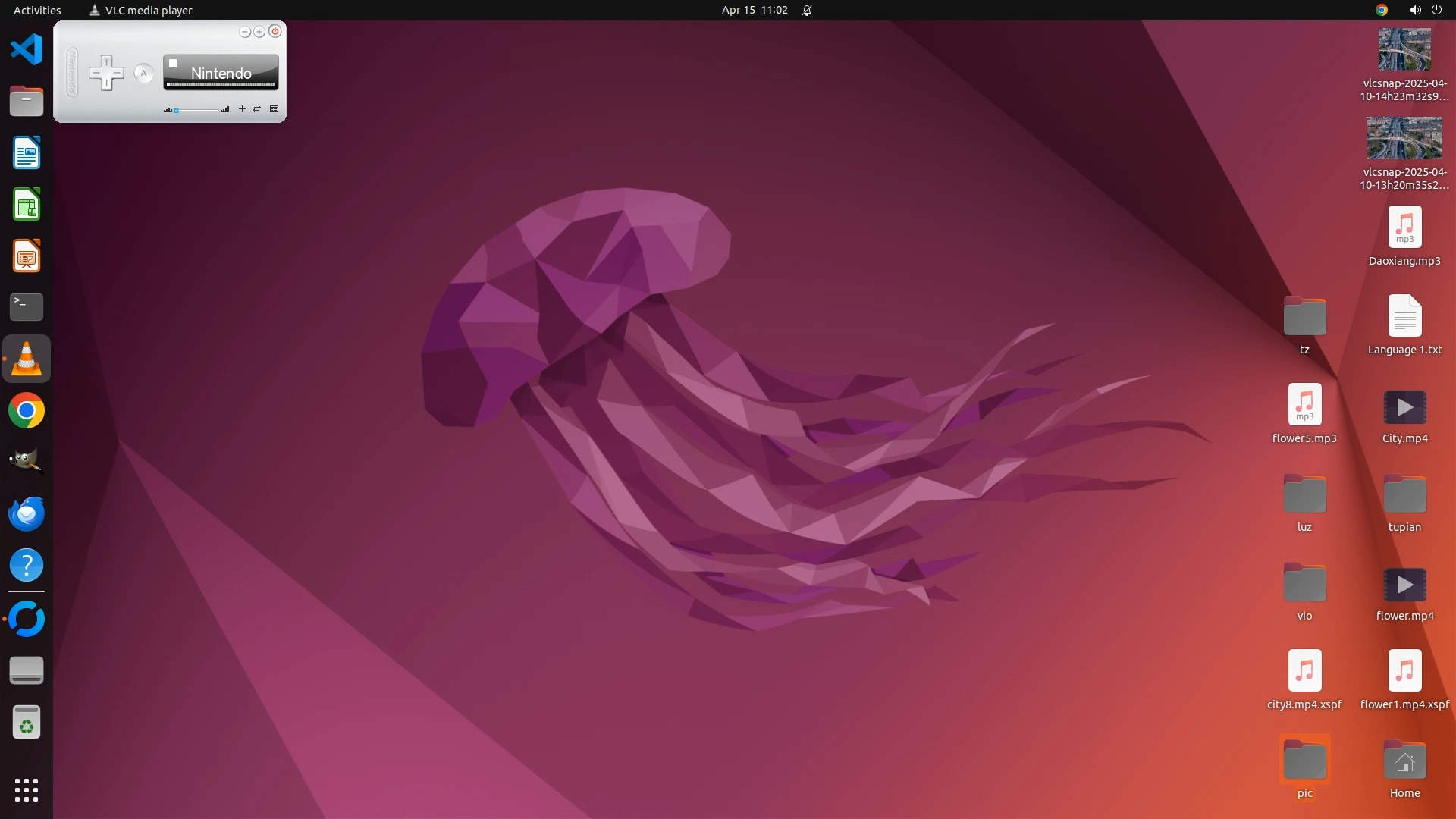Open playlist with the list icon
This screenshot has height=819, width=1456.
pyautogui.click(x=275, y=109)
